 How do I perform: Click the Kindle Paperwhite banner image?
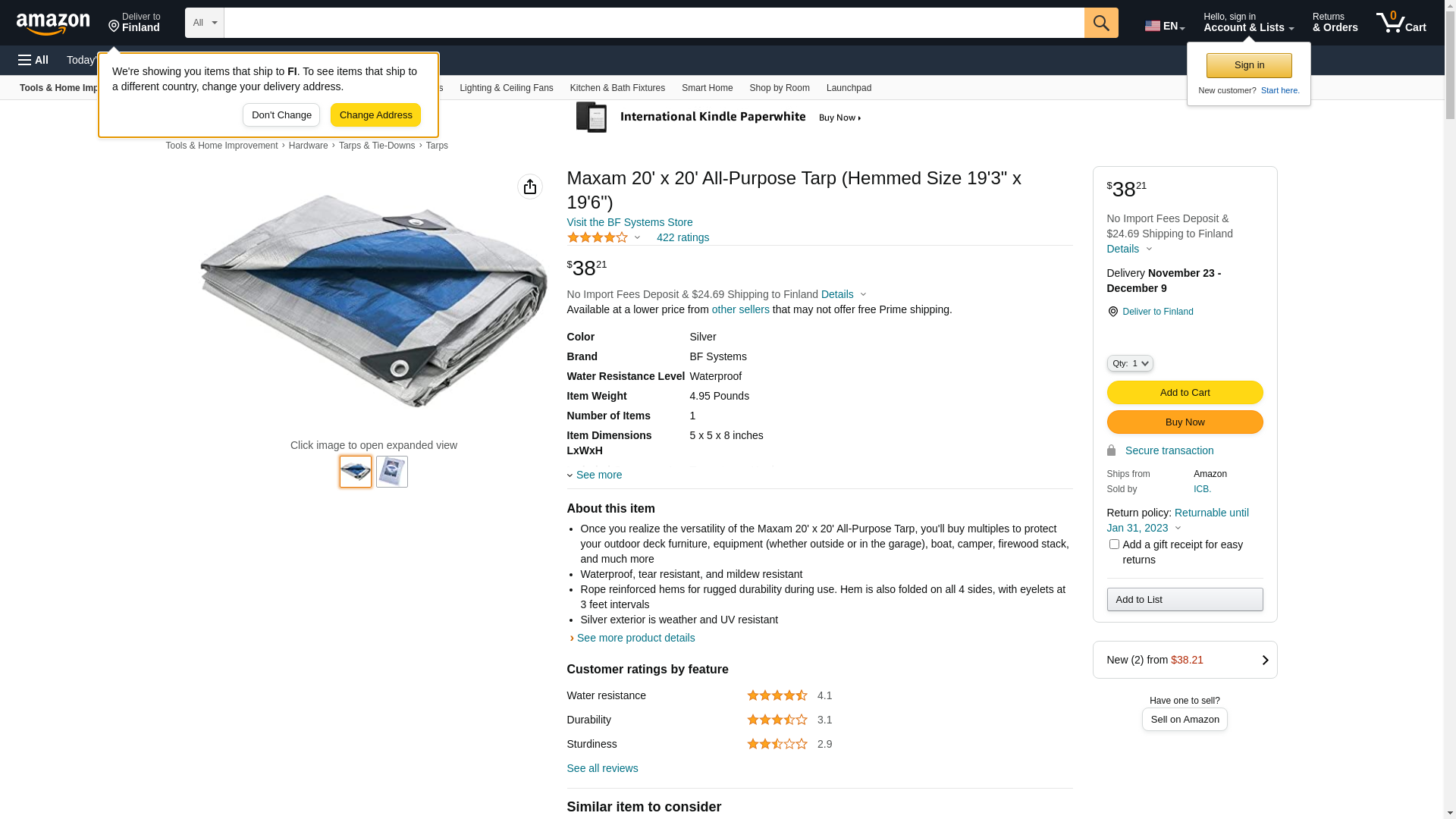pyautogui.click(x=719, y=118)
